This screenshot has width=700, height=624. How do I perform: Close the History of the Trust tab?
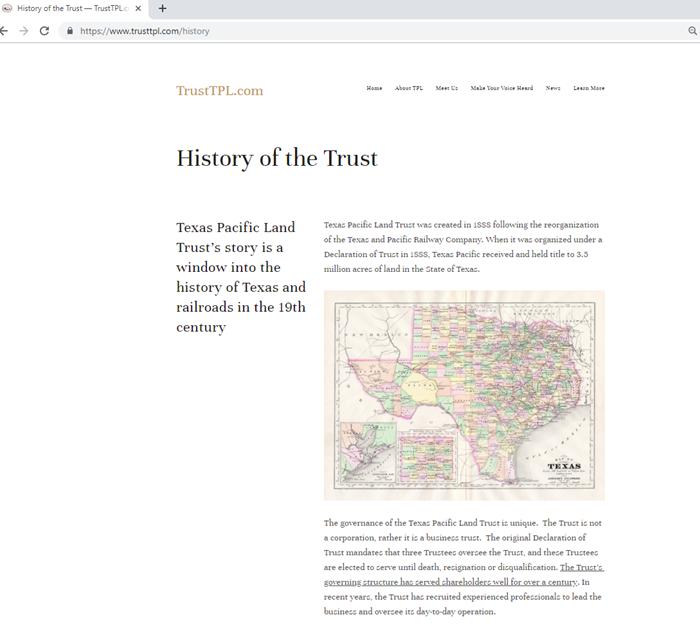click(x=138, y=8)
